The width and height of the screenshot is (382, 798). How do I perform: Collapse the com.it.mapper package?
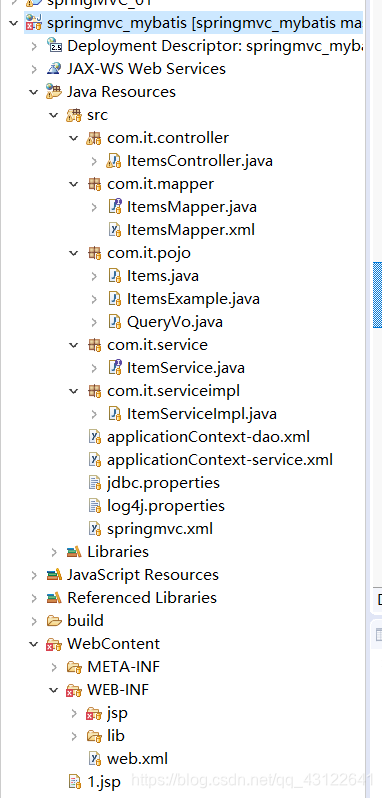[74, 184]
